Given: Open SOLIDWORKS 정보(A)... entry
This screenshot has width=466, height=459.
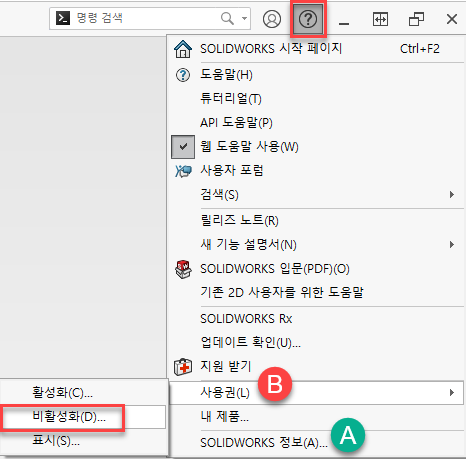Looking at the screenshot, I should (264, 443).
